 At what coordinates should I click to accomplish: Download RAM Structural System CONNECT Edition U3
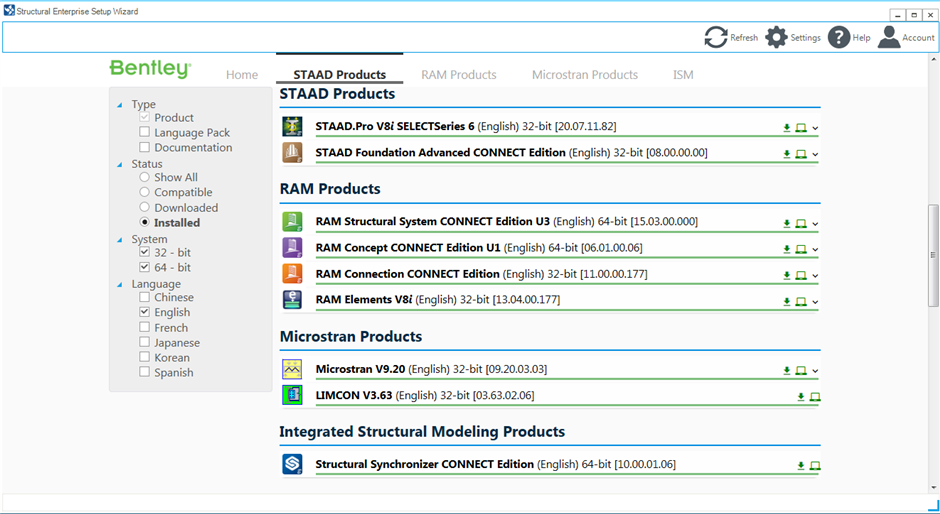click(x=787, y=224)
